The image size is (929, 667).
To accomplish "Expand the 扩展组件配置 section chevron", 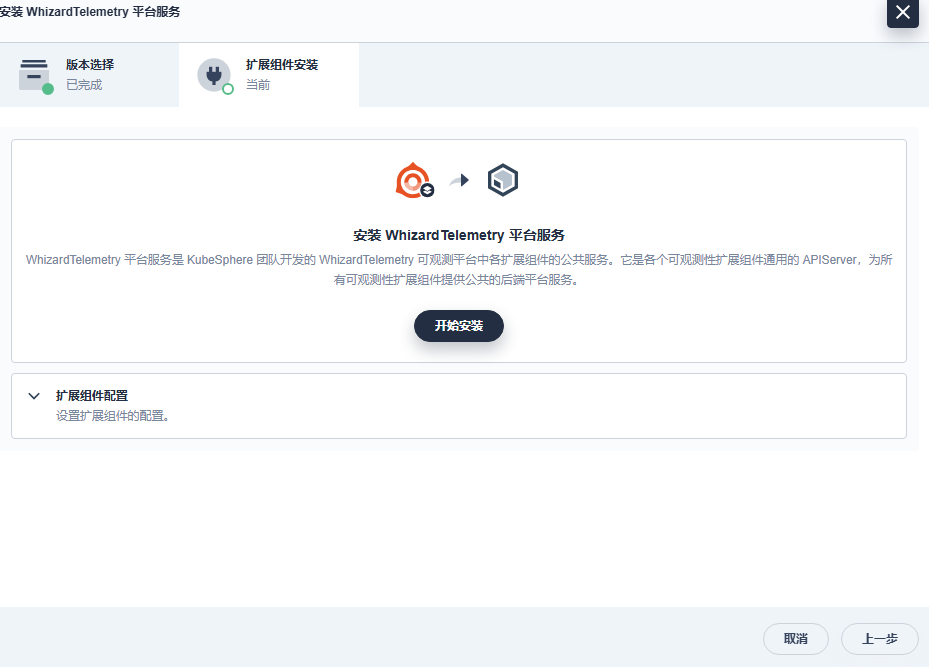I will click(x=34, y=396).
